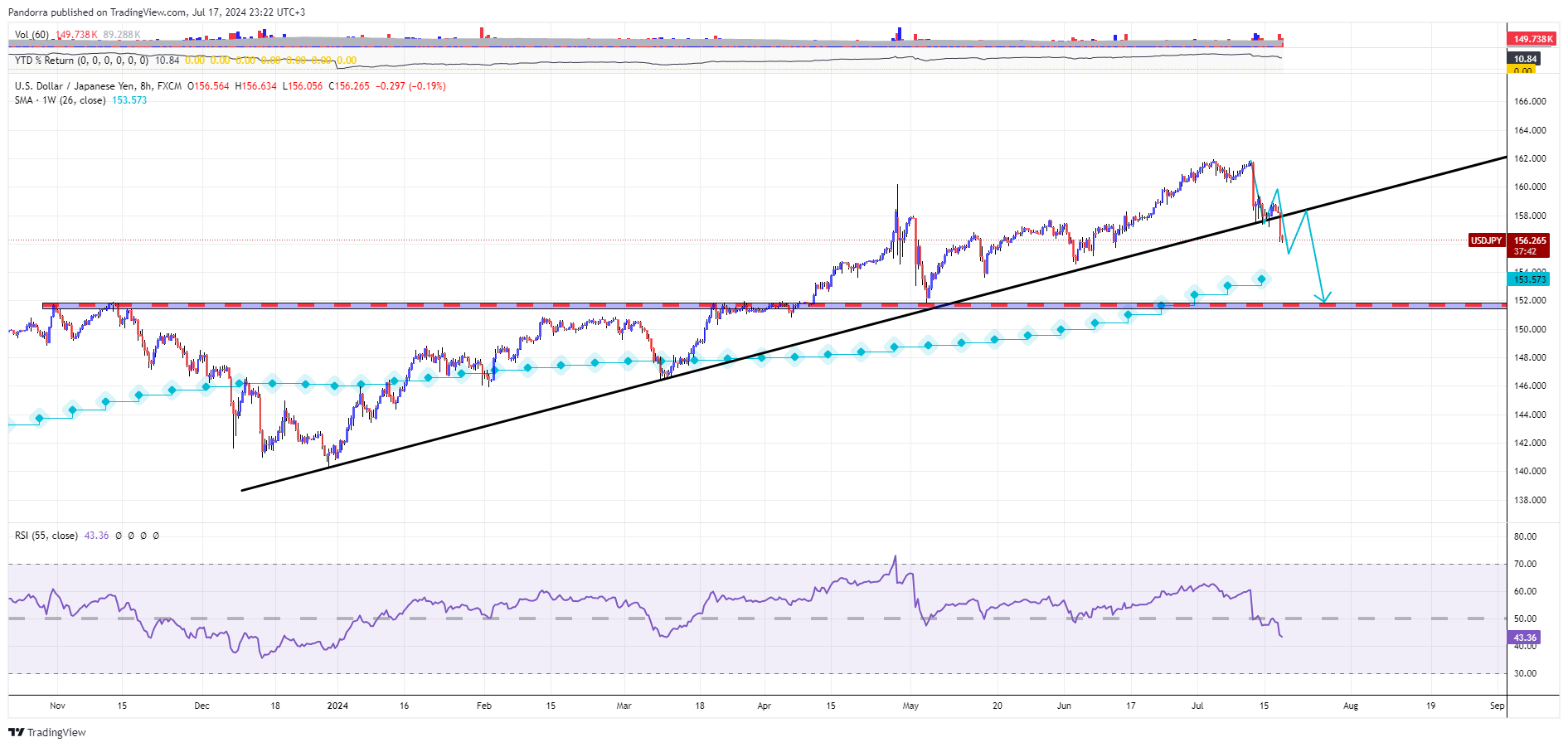The height and width of the screenshot is (747, 1568).
Task: Click the 149.738K volume axis label
Action: click(x=1532, y=39)
